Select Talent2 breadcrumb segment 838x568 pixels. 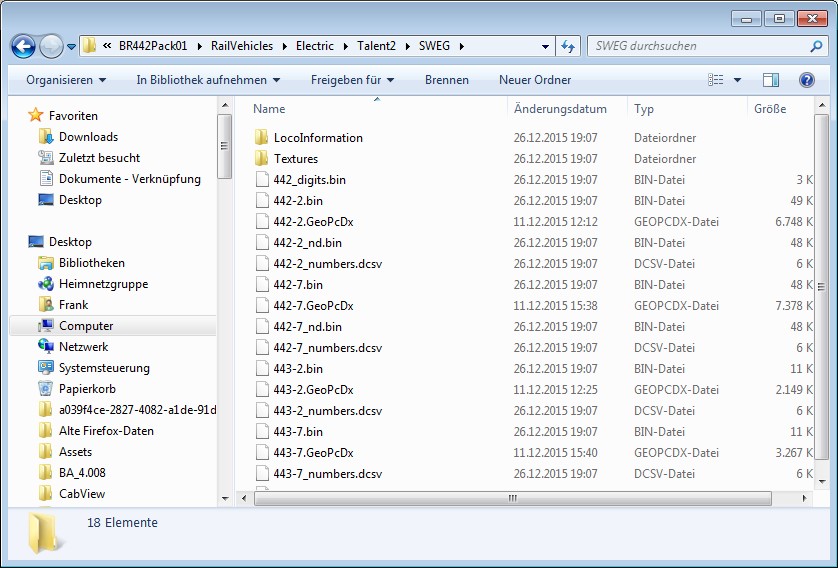coord(376,46)
